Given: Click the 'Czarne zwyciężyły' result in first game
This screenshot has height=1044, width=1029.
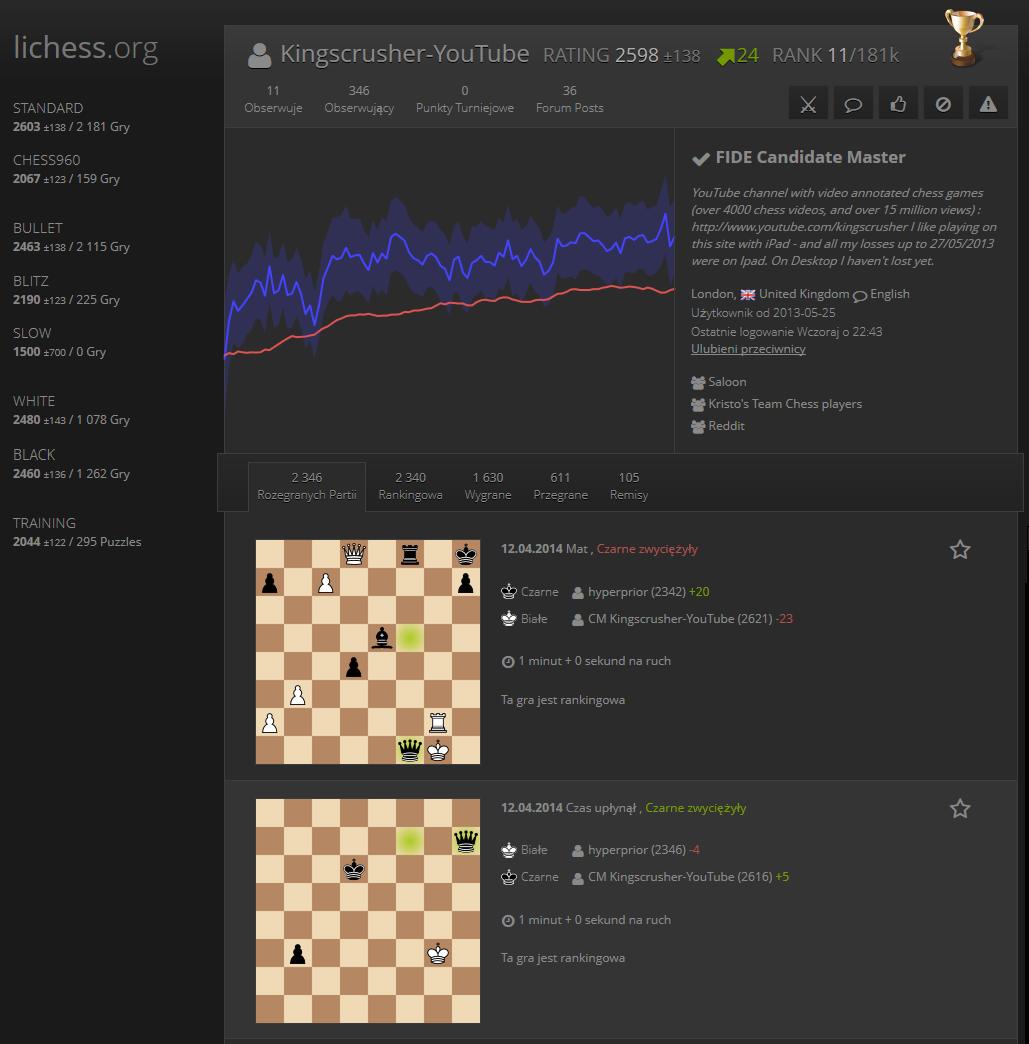Looking at the screenshot, I should pos(647,549).
